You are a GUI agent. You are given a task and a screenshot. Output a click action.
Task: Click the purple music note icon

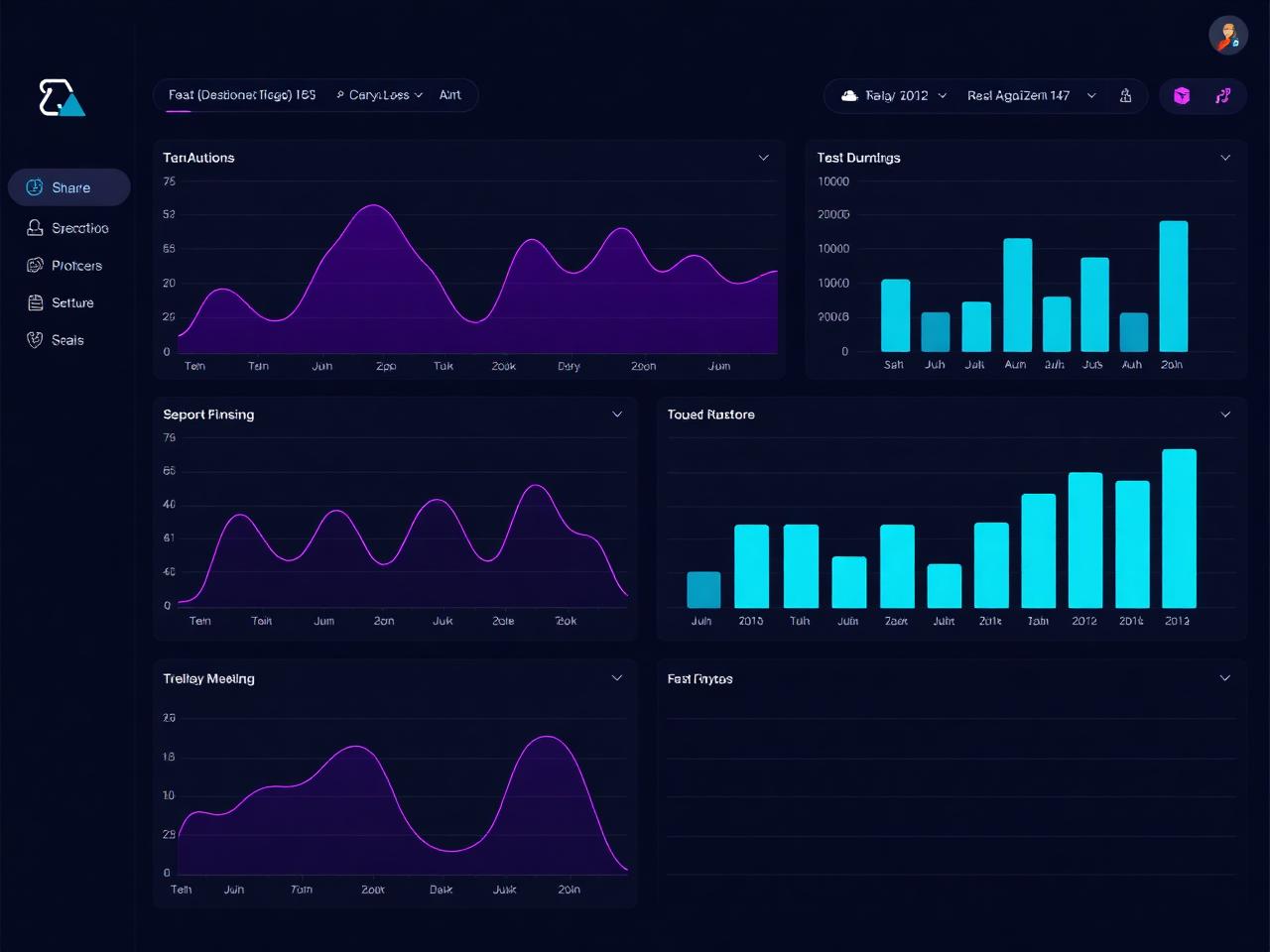[x=1222, y=96]
